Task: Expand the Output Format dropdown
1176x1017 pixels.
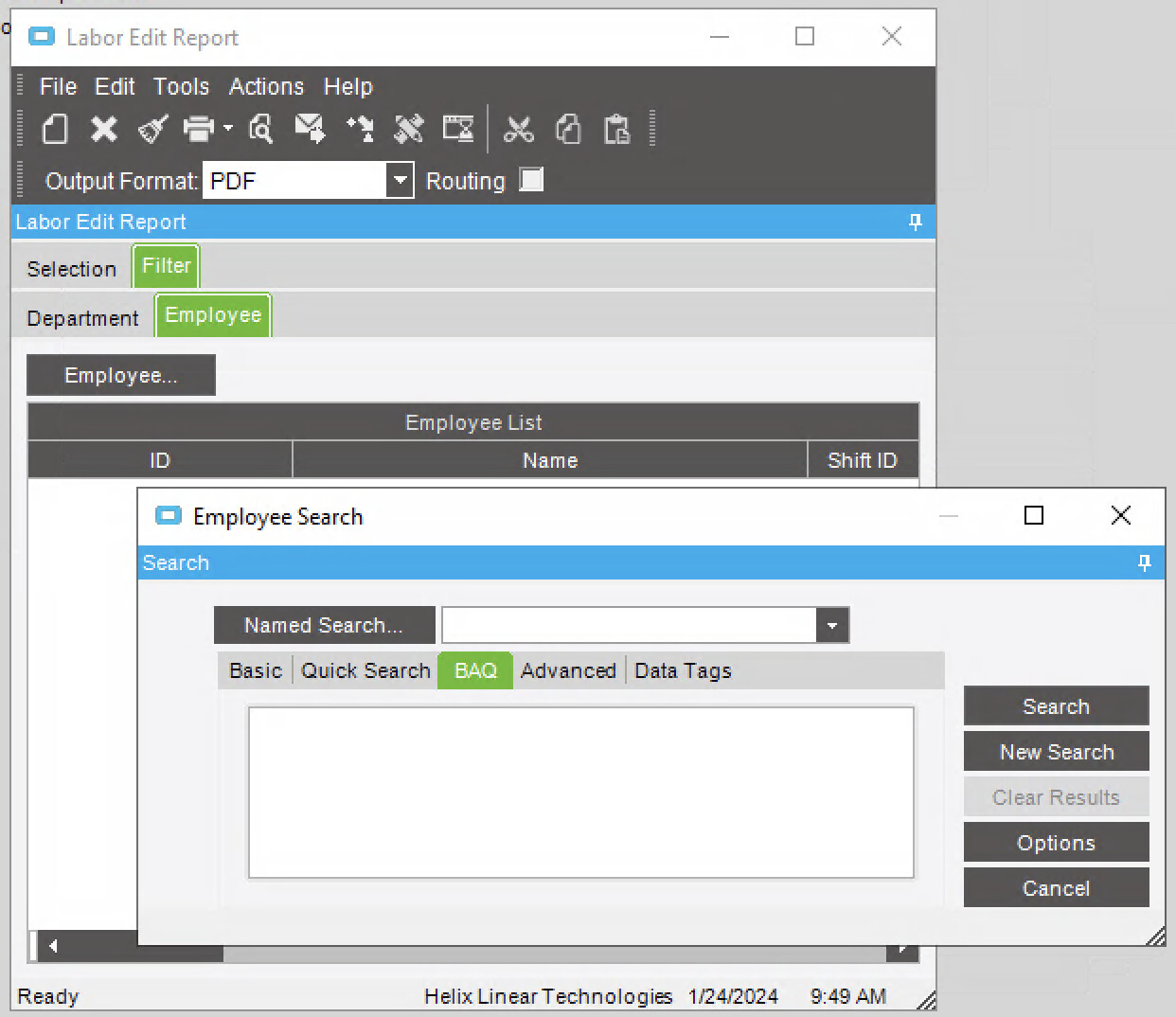Action: coord(401,180)
